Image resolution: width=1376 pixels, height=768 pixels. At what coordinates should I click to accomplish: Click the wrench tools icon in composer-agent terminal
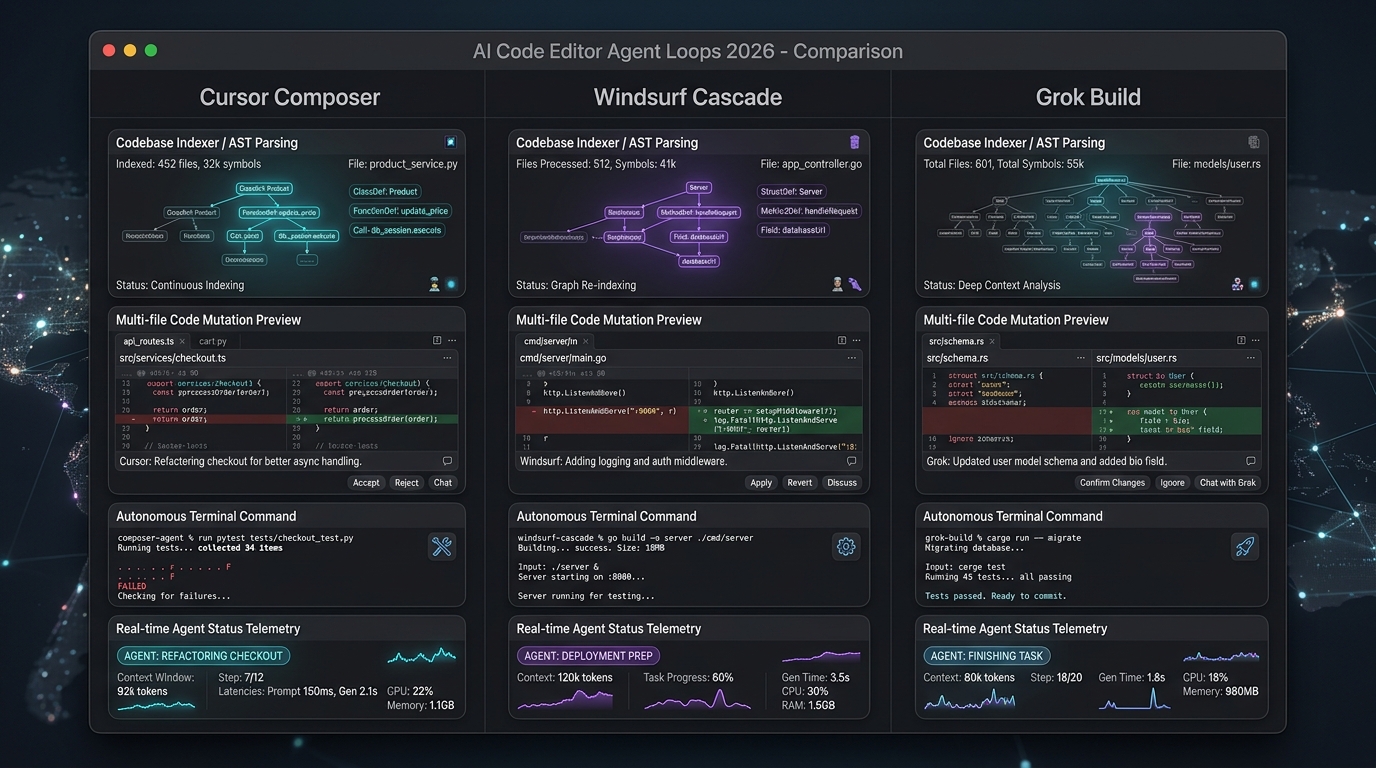coord(442,546)
